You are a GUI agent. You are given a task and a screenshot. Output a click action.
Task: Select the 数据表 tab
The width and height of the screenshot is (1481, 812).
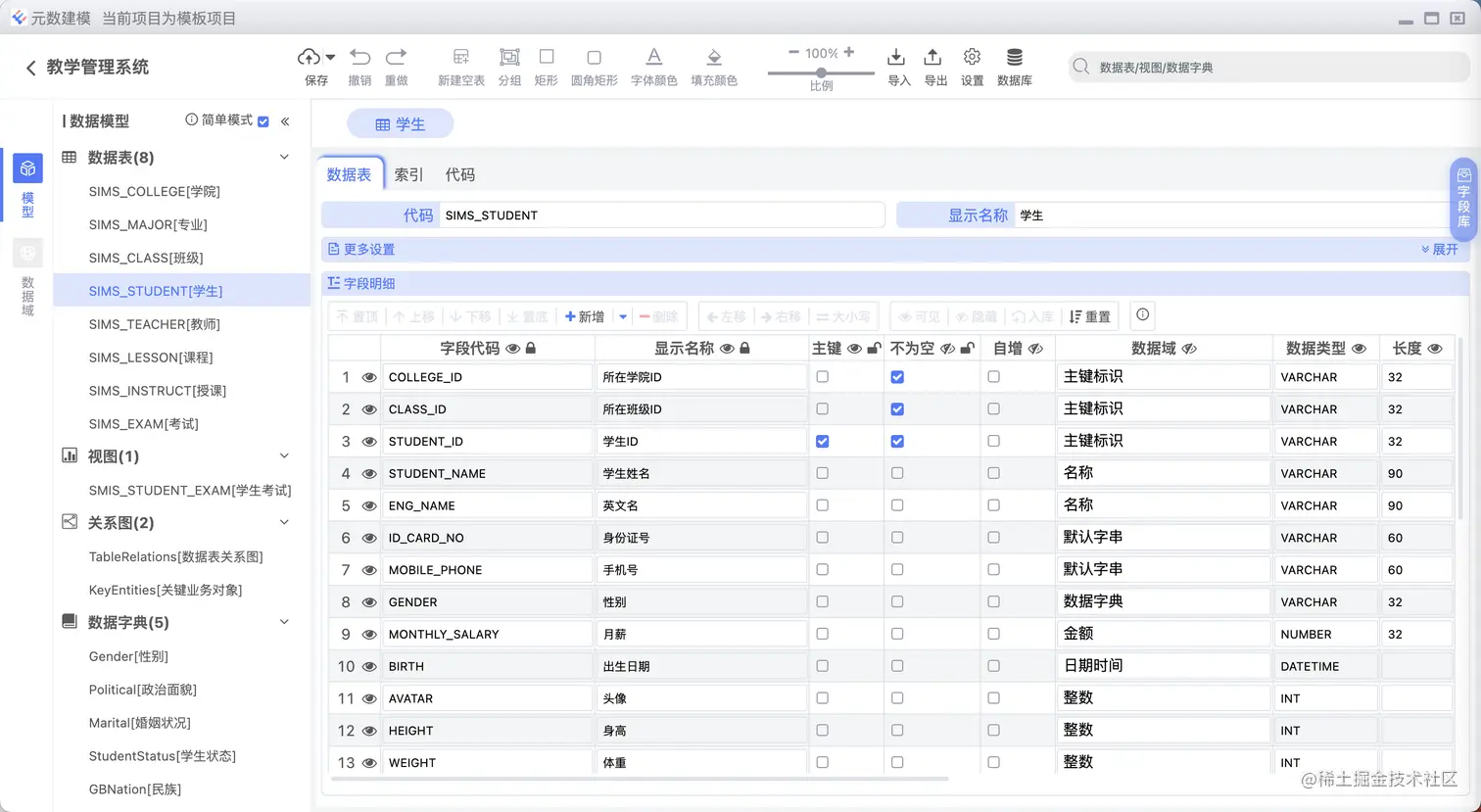[x=350, y=175]
